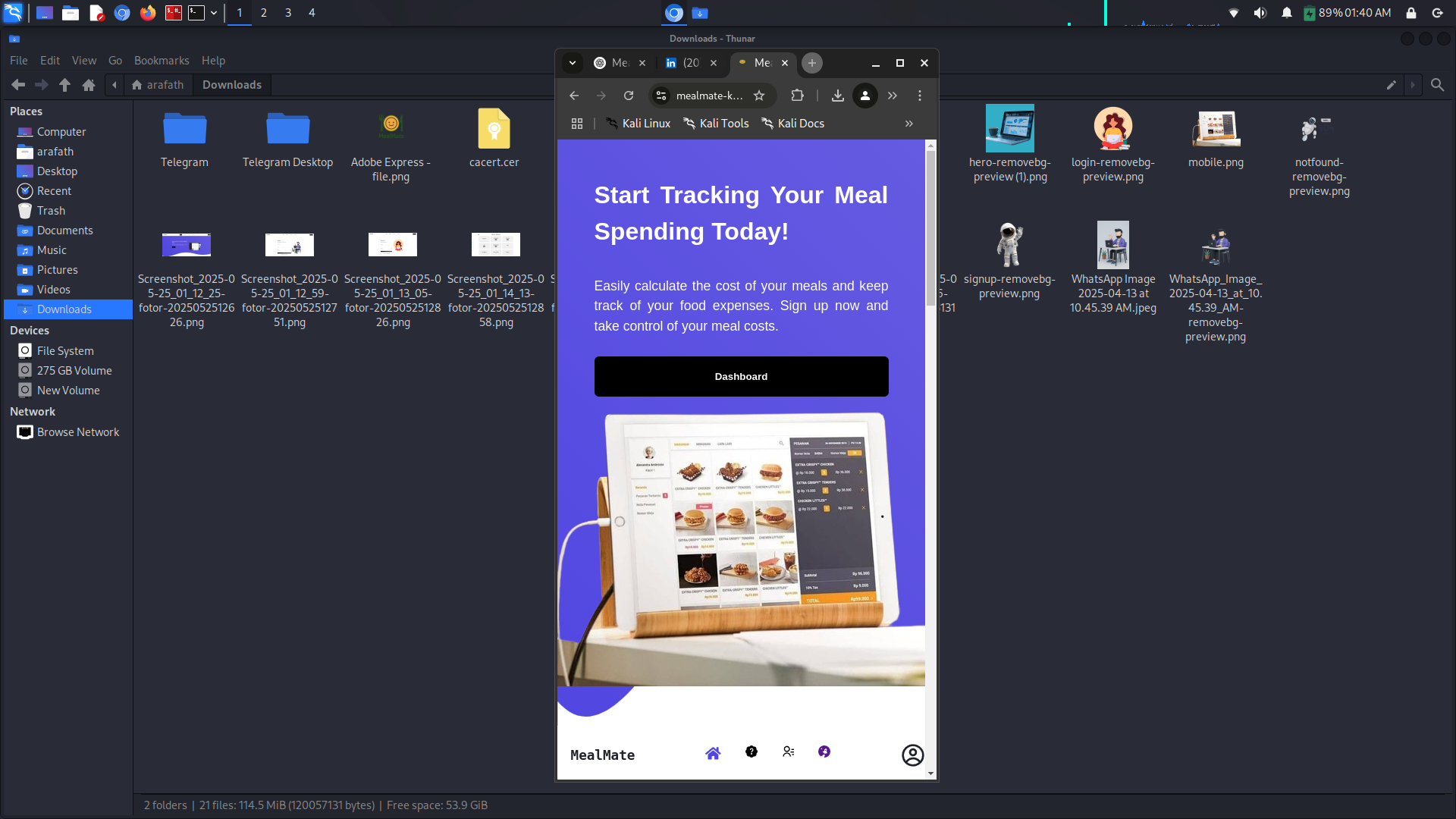Open the question mark help icon

[x=751, y=752]
